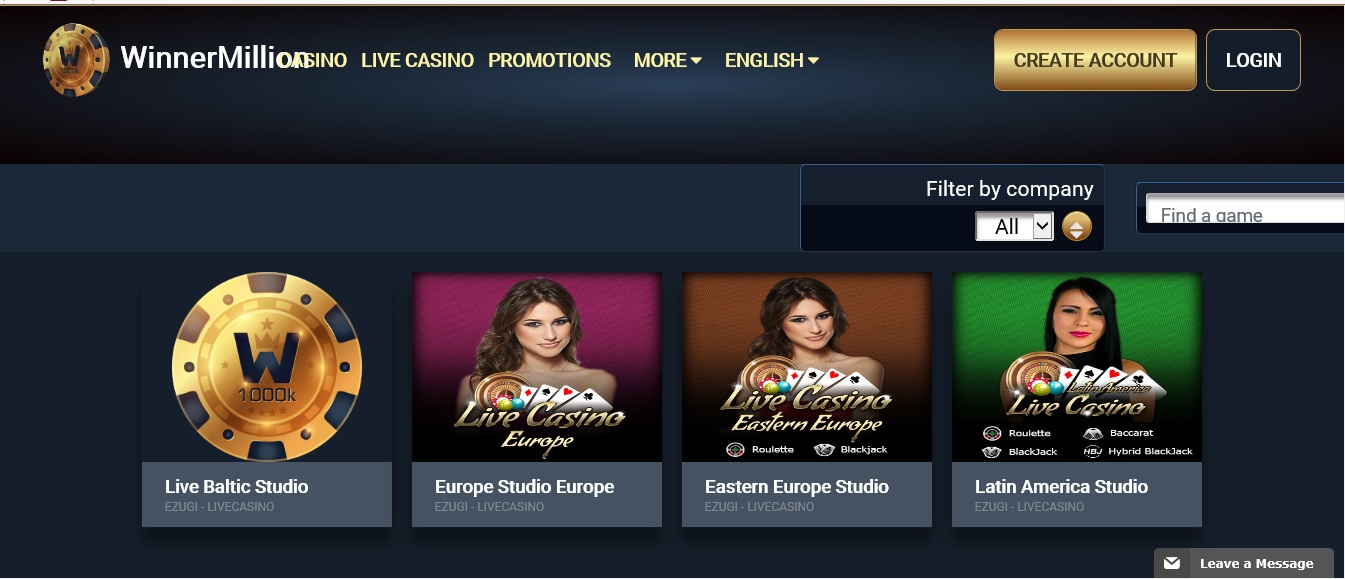This screenshot has height=579, width=1345.
Task: Click the WinnerMillion gold chip logo
Action: pos(76,60)
